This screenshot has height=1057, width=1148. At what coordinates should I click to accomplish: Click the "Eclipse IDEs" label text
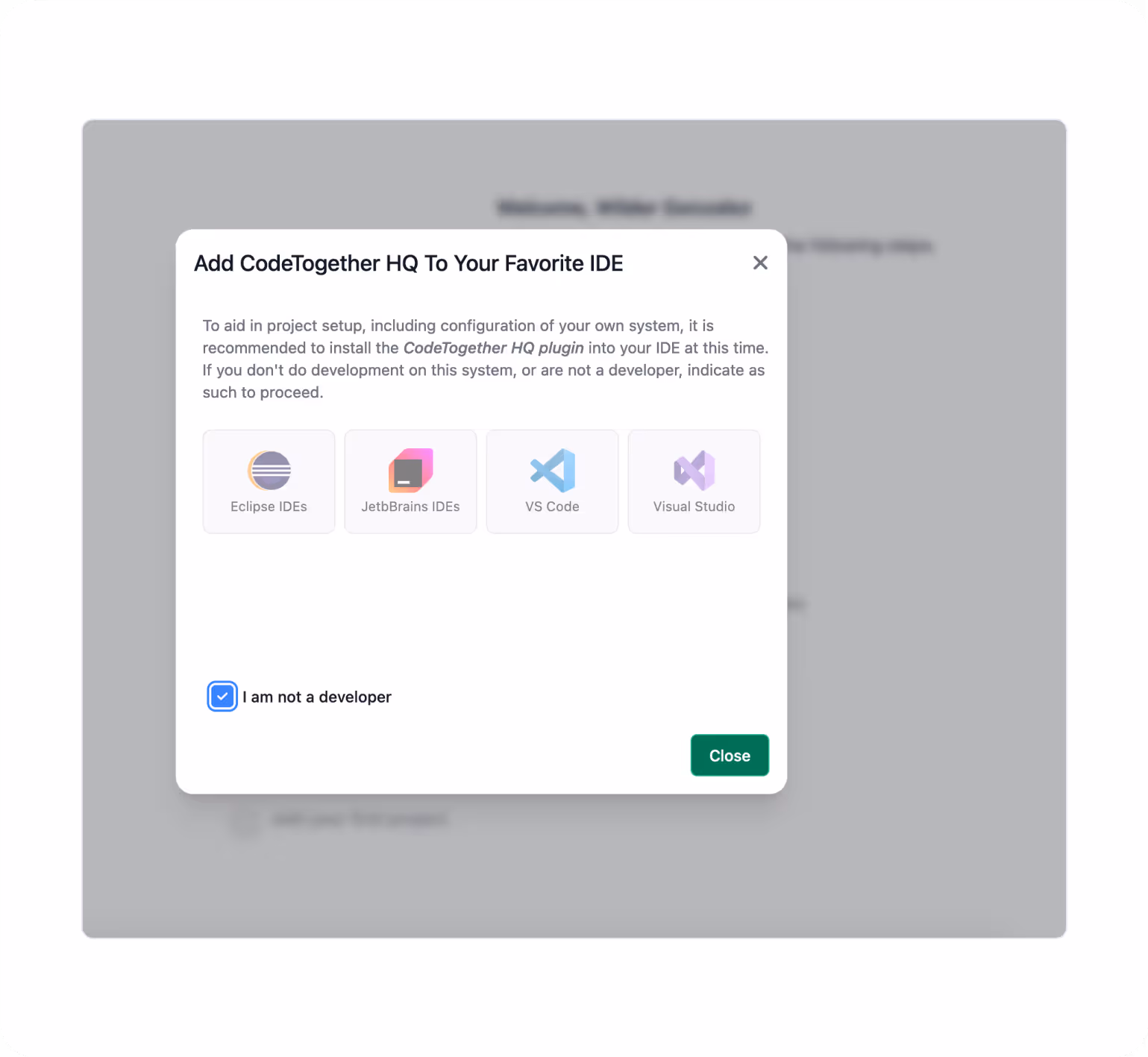tap(269, 506)
